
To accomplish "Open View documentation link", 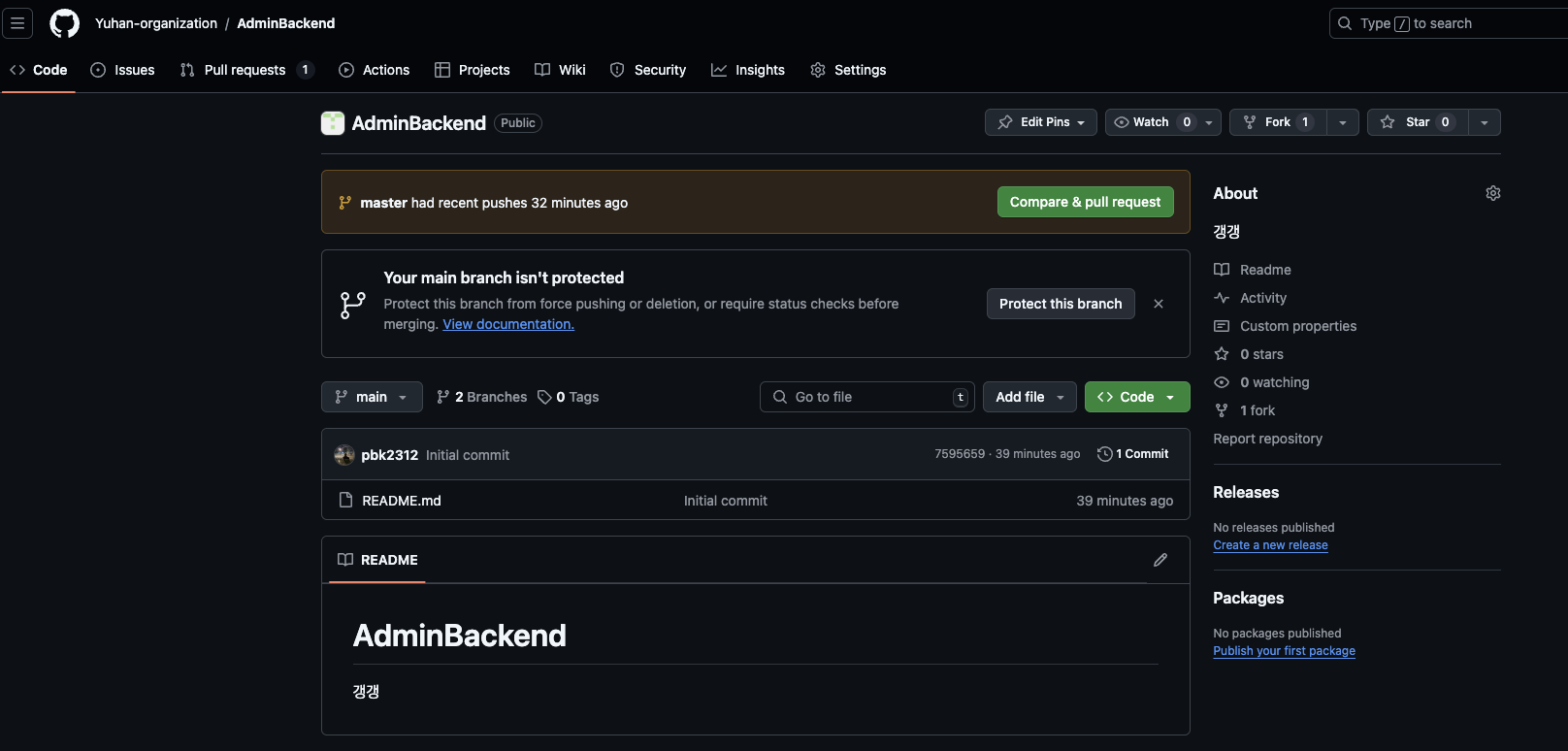I will click(508, 324).
